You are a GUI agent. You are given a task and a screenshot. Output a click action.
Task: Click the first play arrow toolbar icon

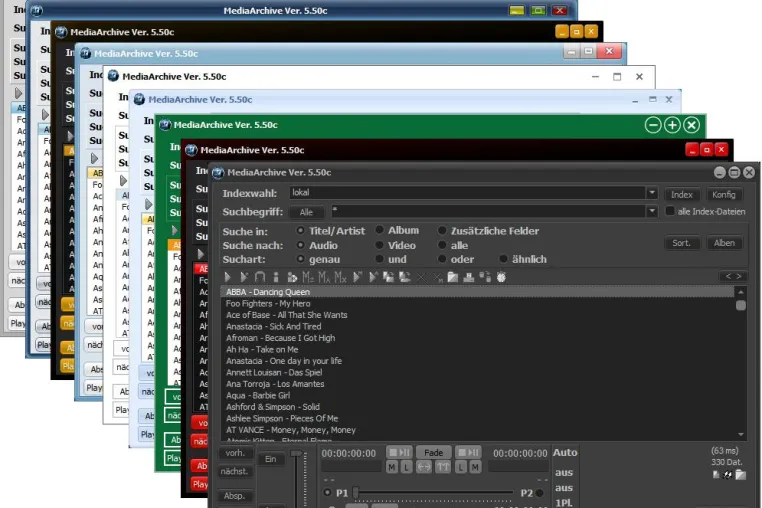coord(227,277)
